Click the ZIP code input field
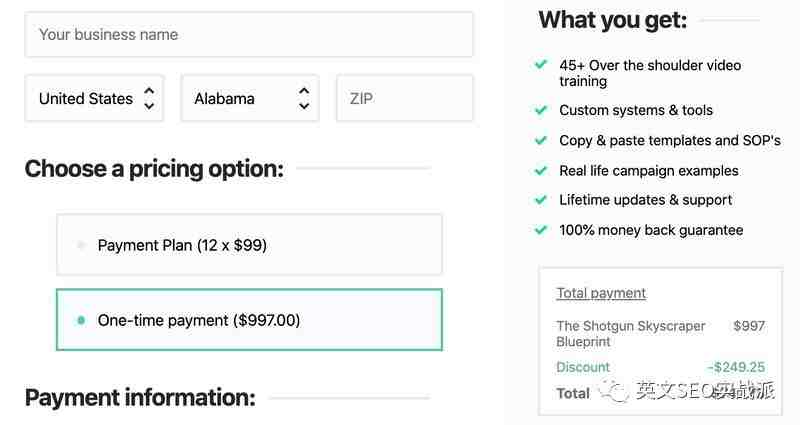The height and width of the screenshot is (425, 800). (404, 99)
